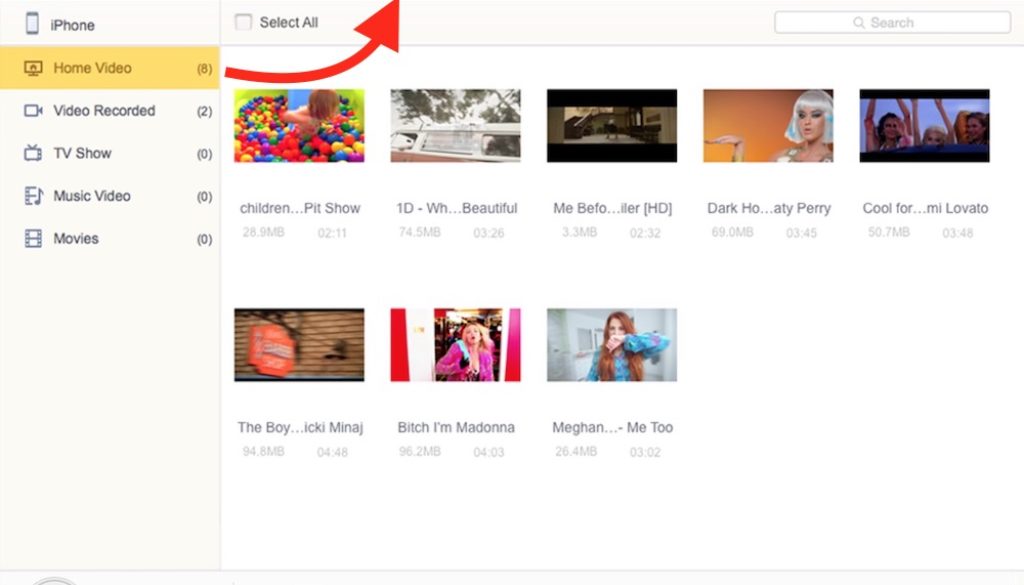Click the Video Recorded camera icon
Screen dimensions: 1024x585
pyautogui.click(x=33, y=111)
